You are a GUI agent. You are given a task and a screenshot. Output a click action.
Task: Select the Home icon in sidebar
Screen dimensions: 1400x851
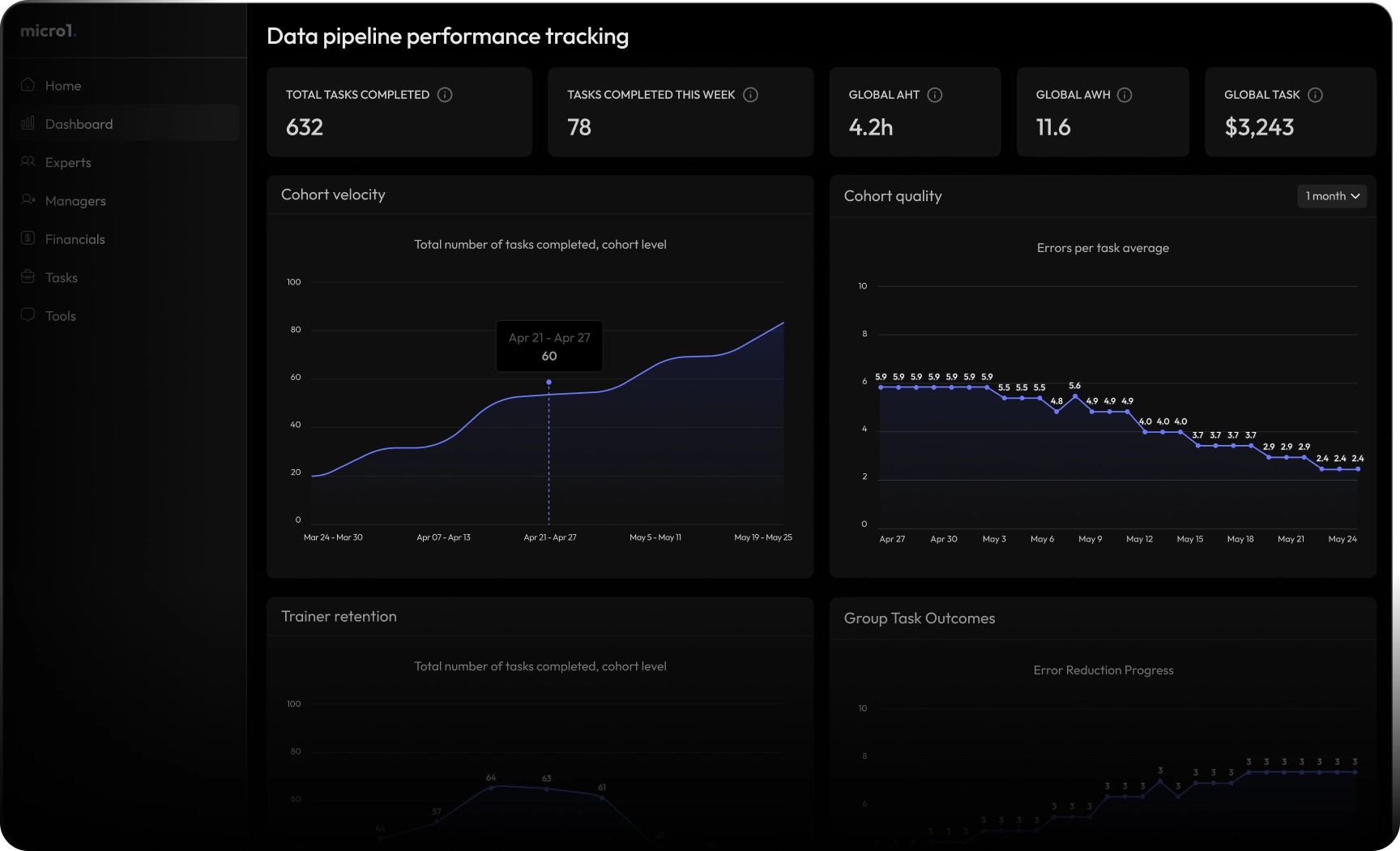28,84
